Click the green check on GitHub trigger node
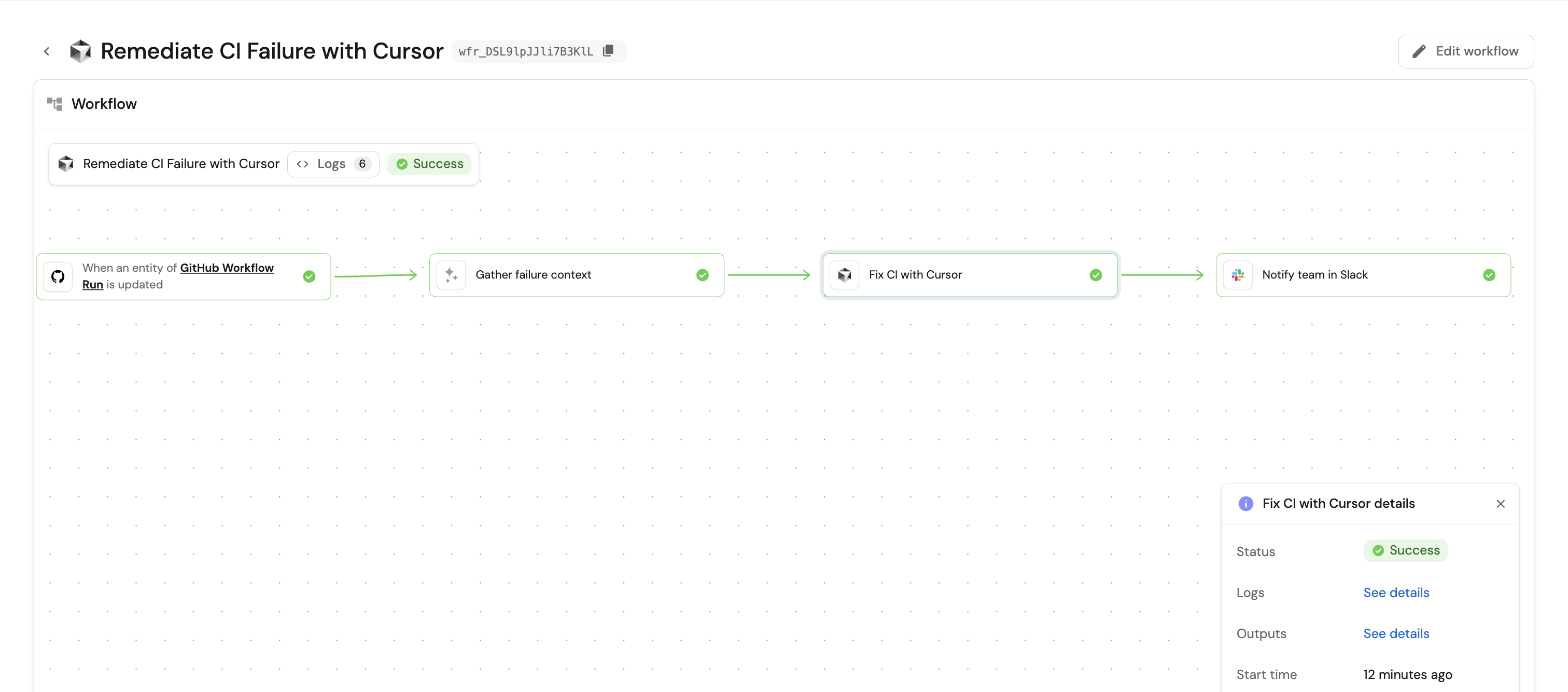 [309, 276]
